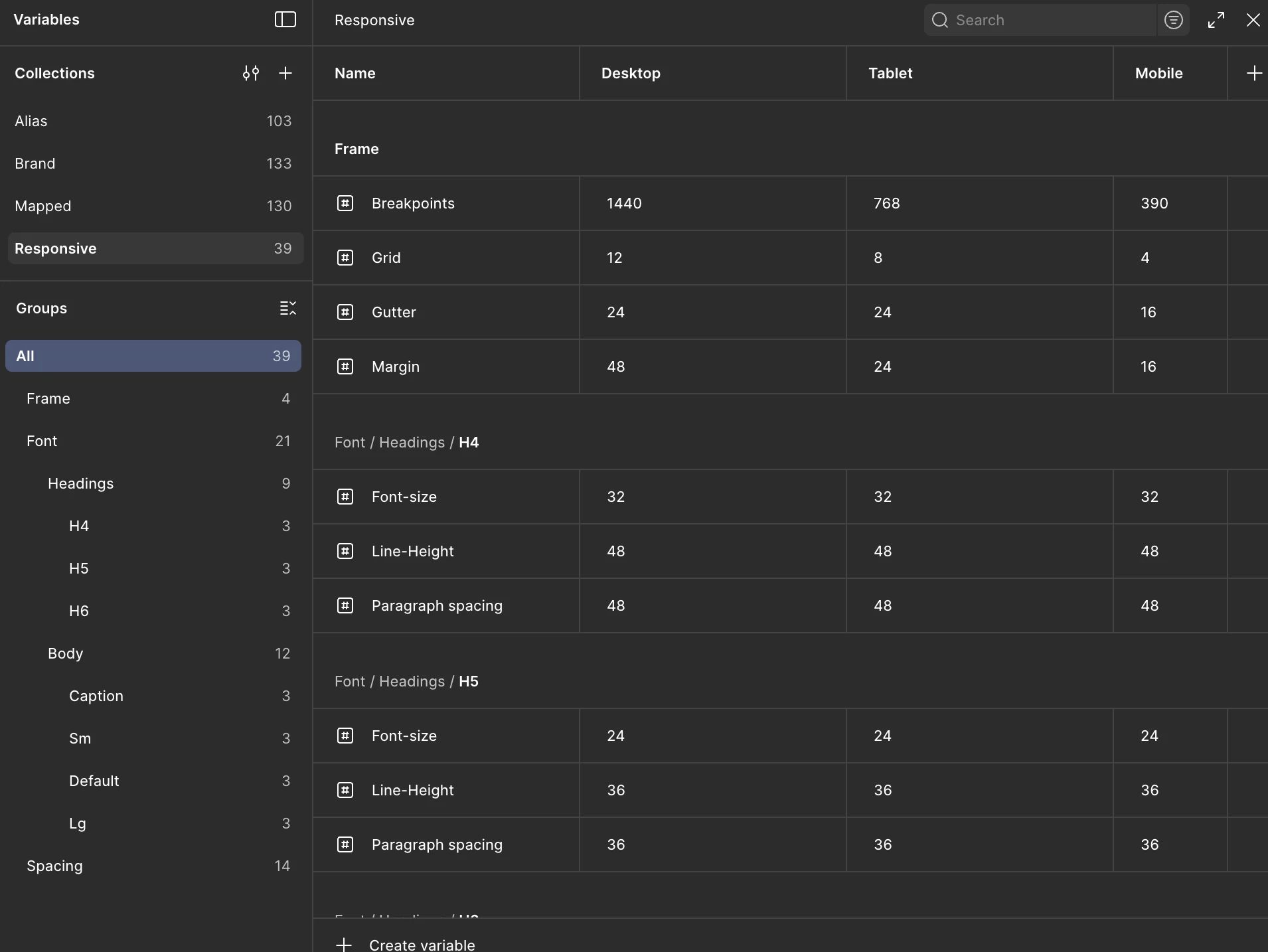Select the H4 Paragraph spacing variable name
Screen dimensions: 1268x952
pos(437,605)
